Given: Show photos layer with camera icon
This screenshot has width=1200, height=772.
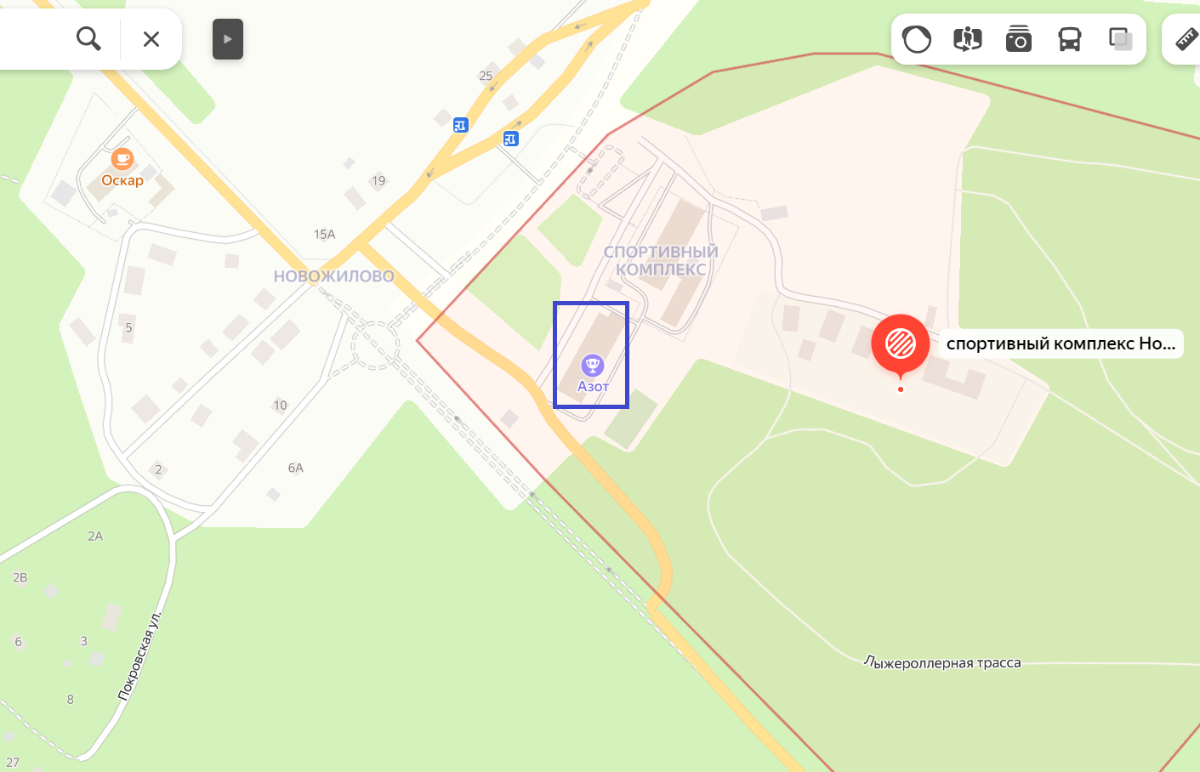Looking at the screenshot, I should click(x=1019, y=39).
